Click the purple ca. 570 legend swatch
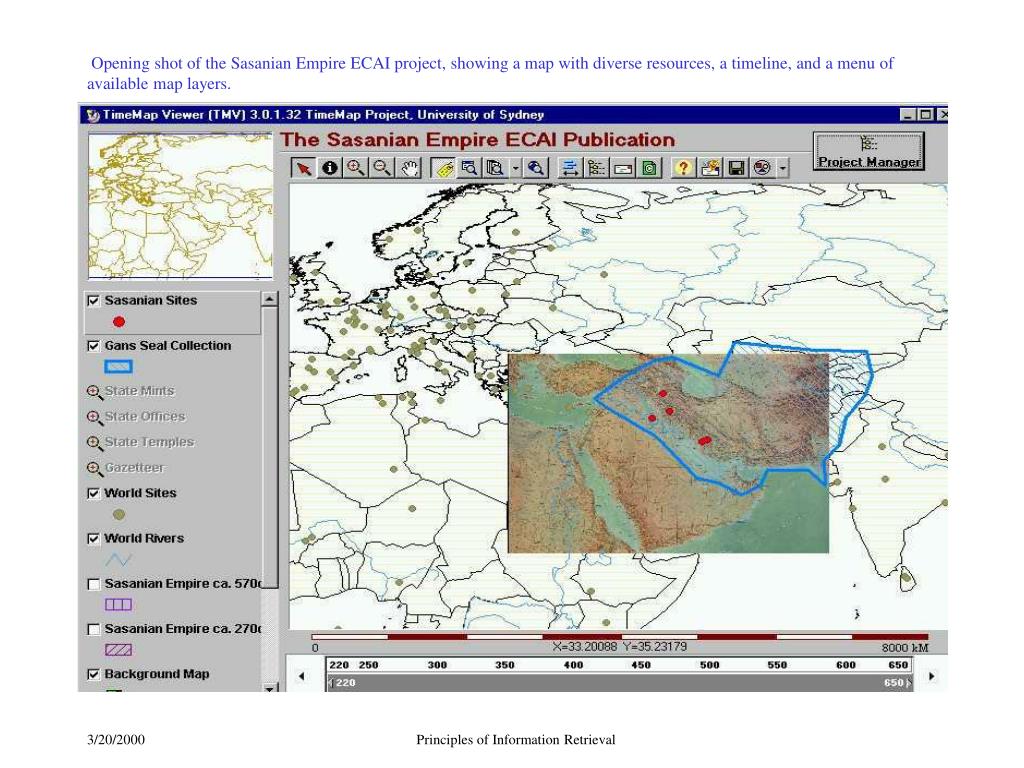This screenshot has width=1024, height=768. (x=118, y=605)
